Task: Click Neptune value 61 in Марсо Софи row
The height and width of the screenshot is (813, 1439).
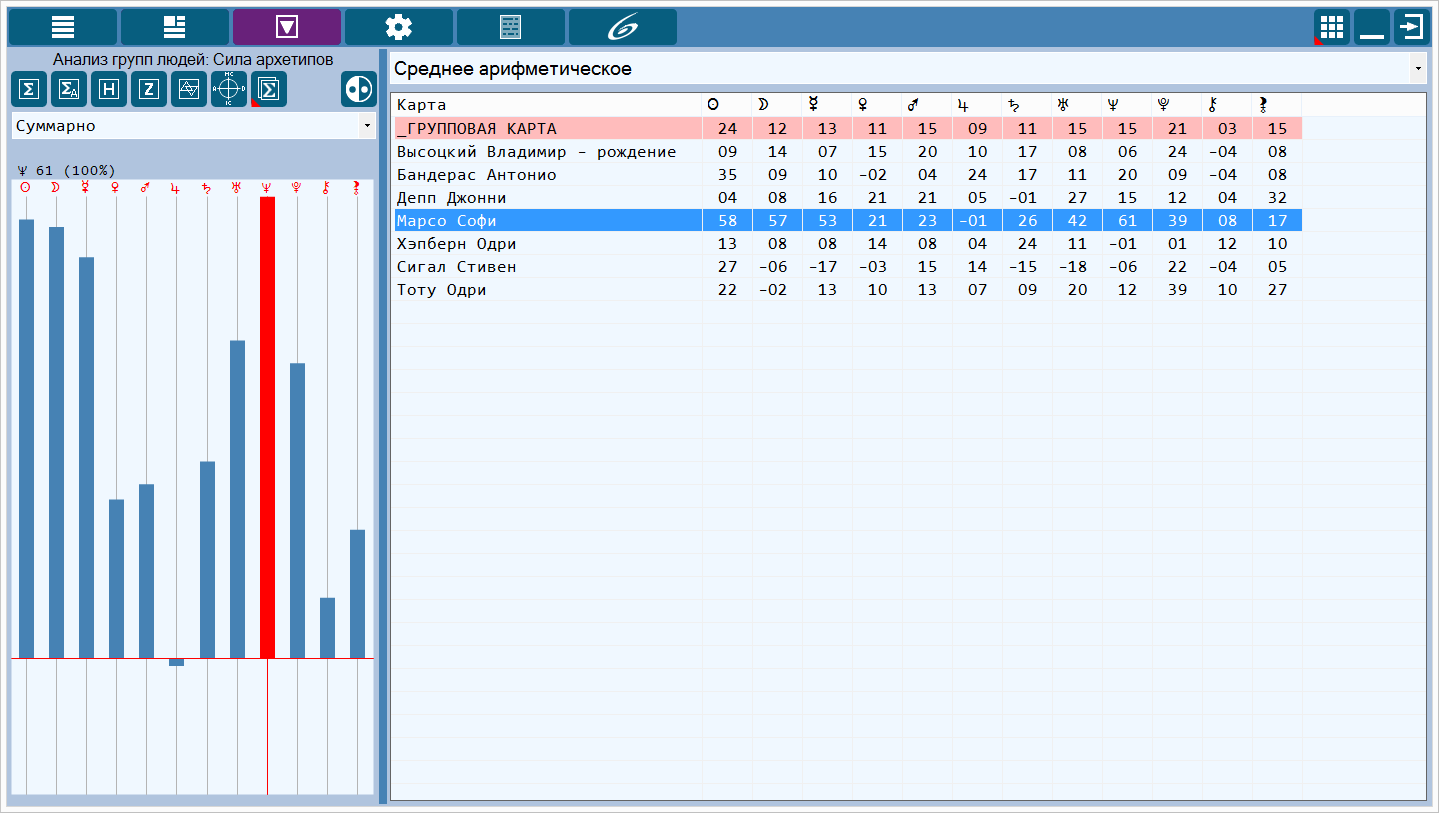Action: [x=1127, y=220]
